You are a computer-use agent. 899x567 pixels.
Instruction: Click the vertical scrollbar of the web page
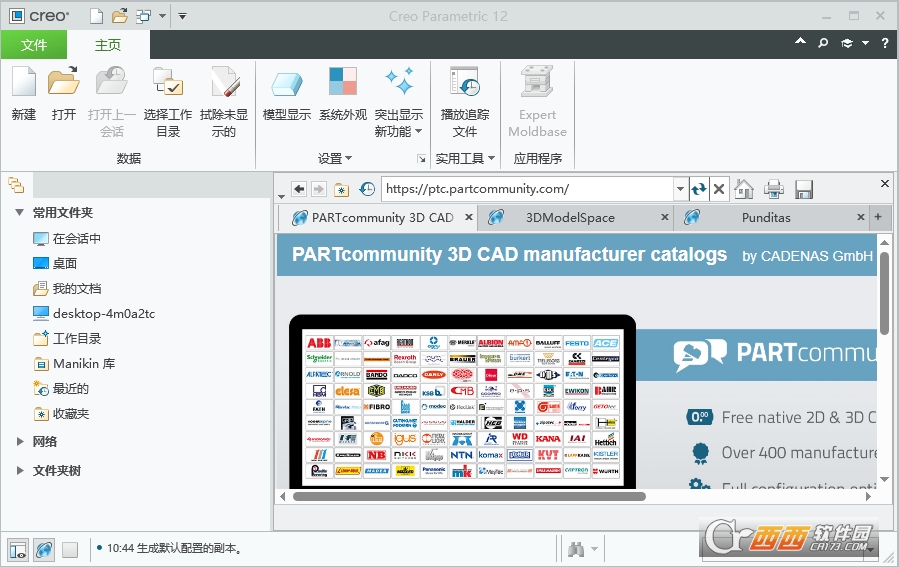pos(885,292)
